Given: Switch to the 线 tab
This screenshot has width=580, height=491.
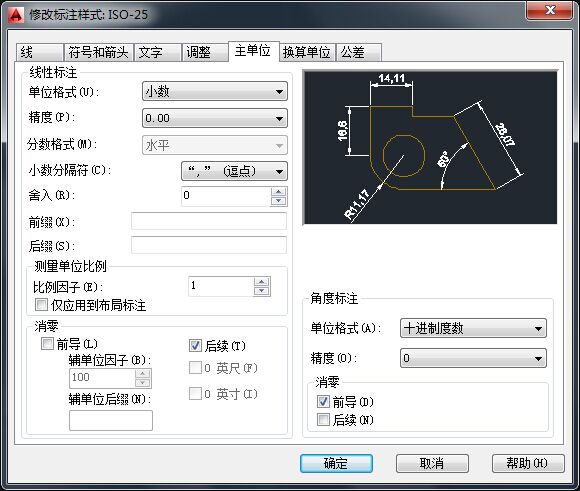Looking at the screenshot, I should 39,52.
